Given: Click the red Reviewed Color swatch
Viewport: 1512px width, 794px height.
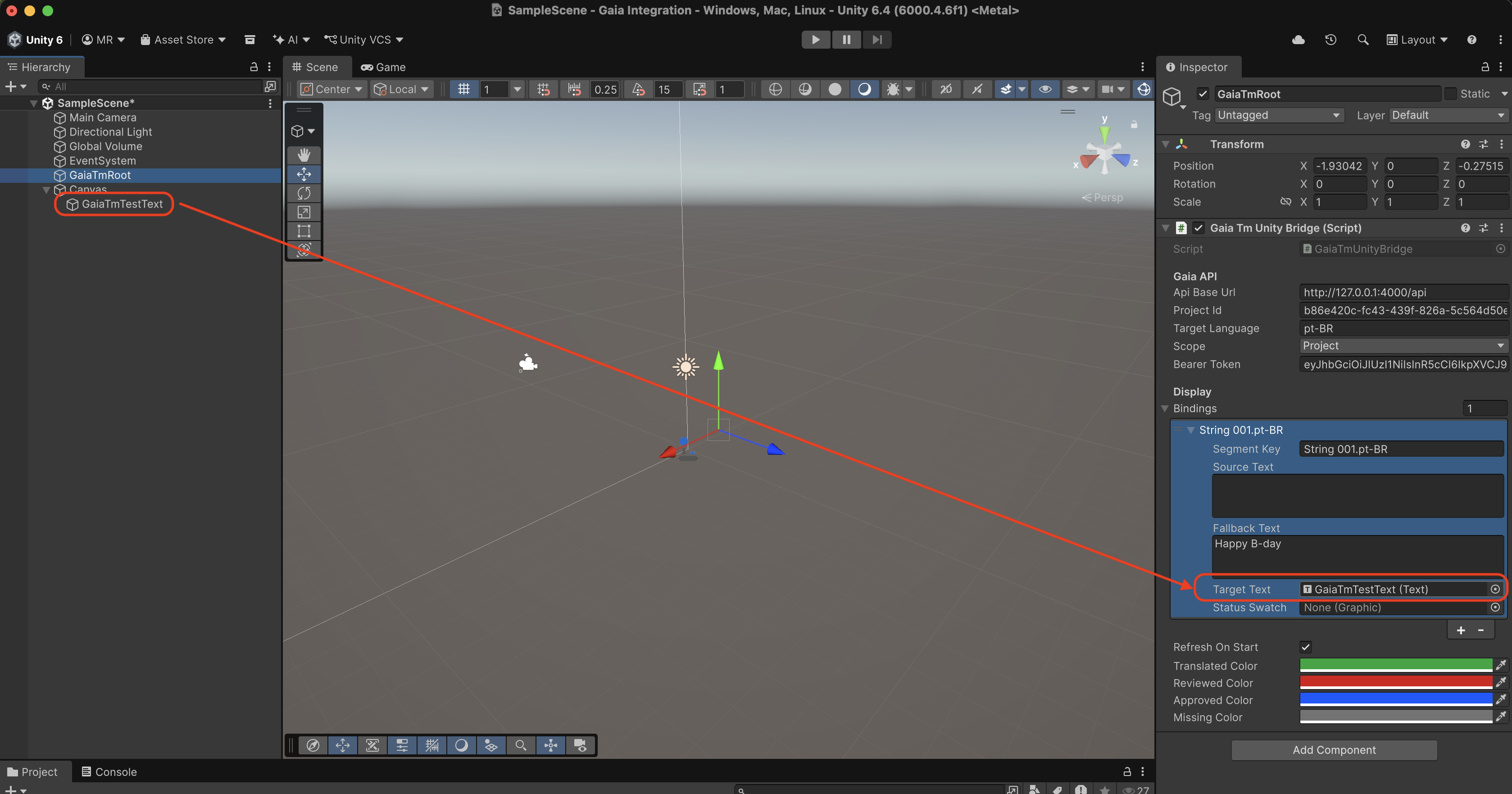Looking at the screenshot, I should click(x=1396, y=682).
